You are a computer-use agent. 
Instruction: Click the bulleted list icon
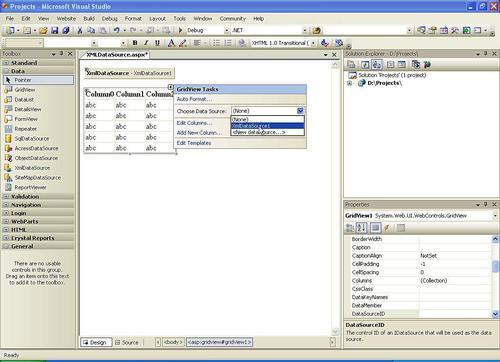click(x=216, y=43)
